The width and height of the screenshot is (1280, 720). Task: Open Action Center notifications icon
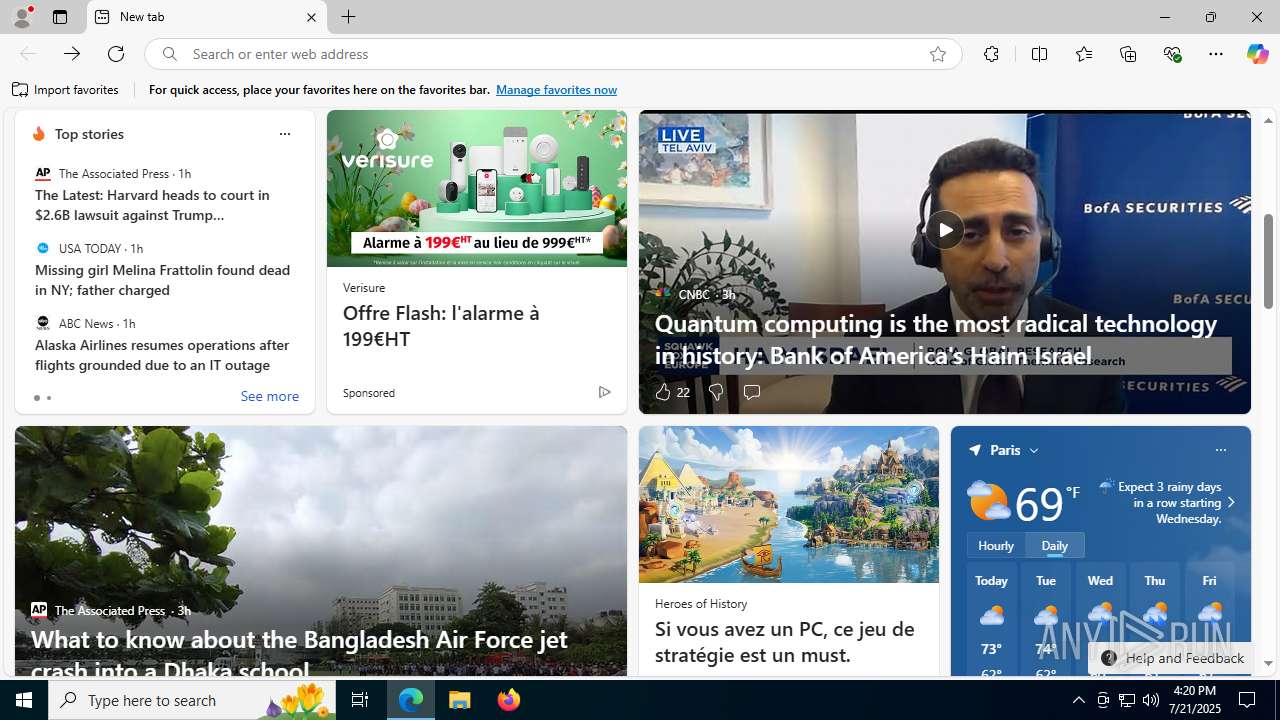pos(1247,700)
